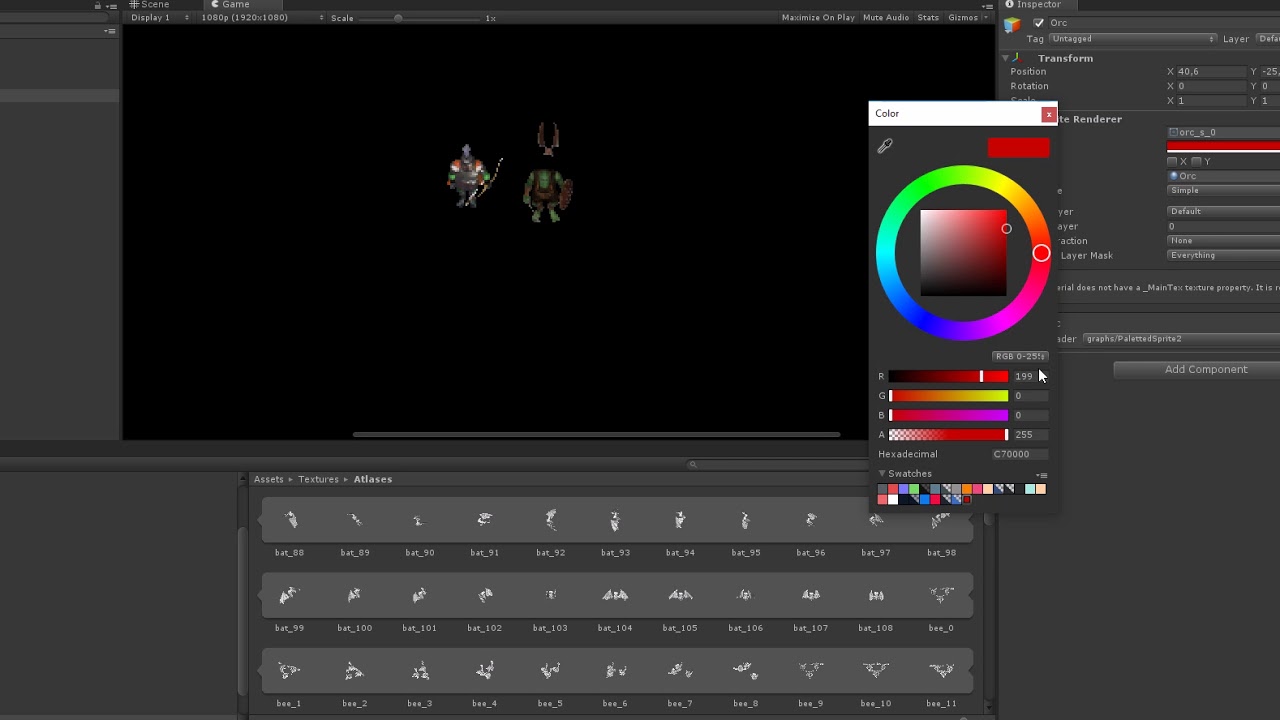
Task: Select the bee_10 sprite thumbnail
Action: pos(876,671)
